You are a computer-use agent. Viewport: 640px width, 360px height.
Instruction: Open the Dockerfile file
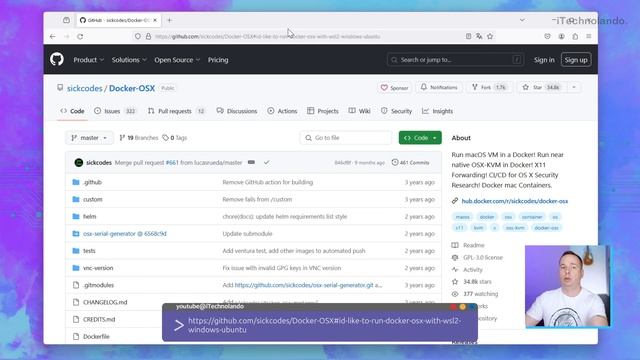coord(96,336)
